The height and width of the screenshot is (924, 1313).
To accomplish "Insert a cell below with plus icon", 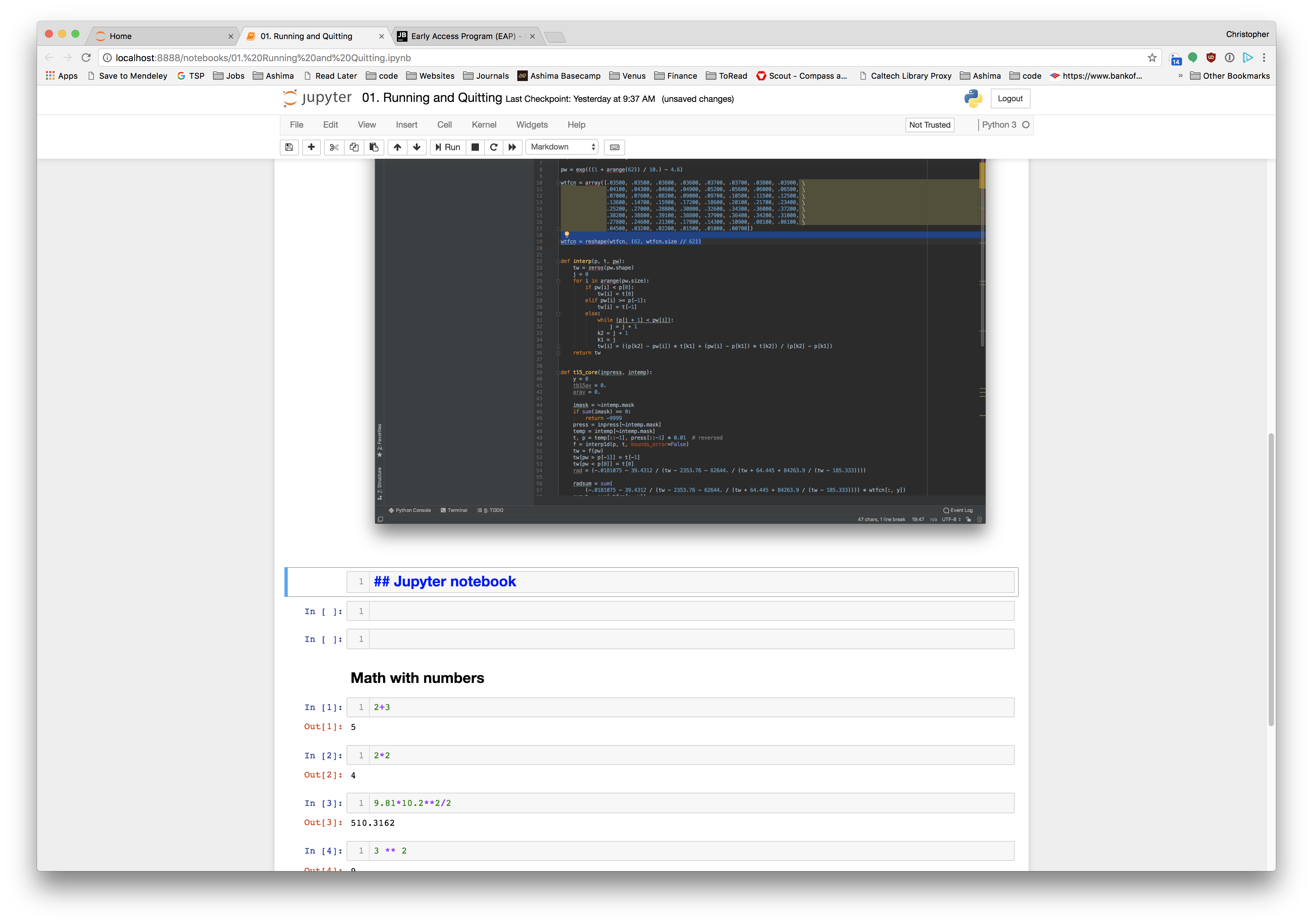I will (311, 147).
